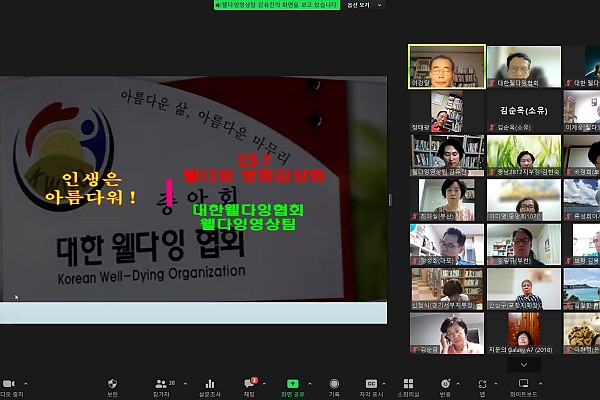Expand the reactions options arrow
Screen dimensions: 600x400
coord(458,384)
